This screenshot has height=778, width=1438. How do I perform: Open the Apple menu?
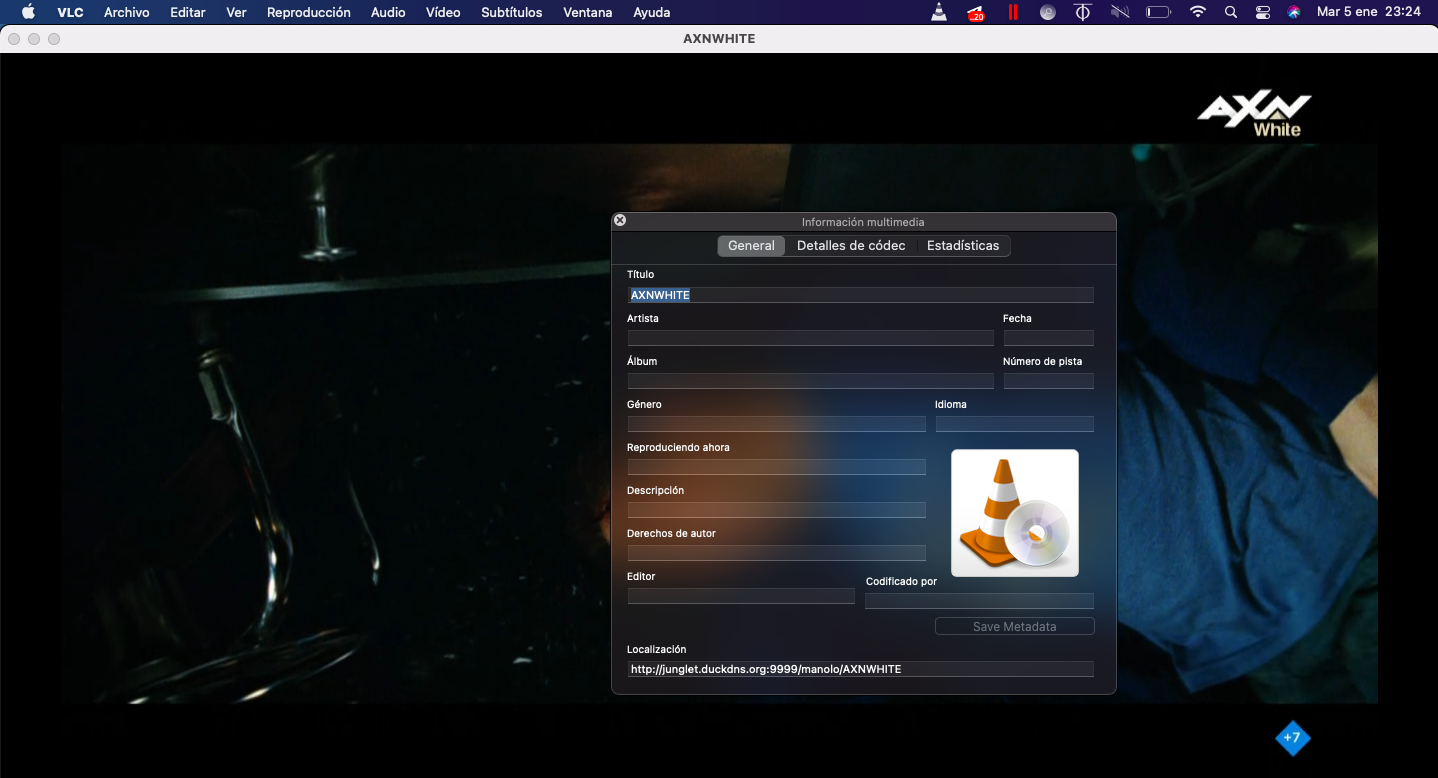tap(28, 13)
